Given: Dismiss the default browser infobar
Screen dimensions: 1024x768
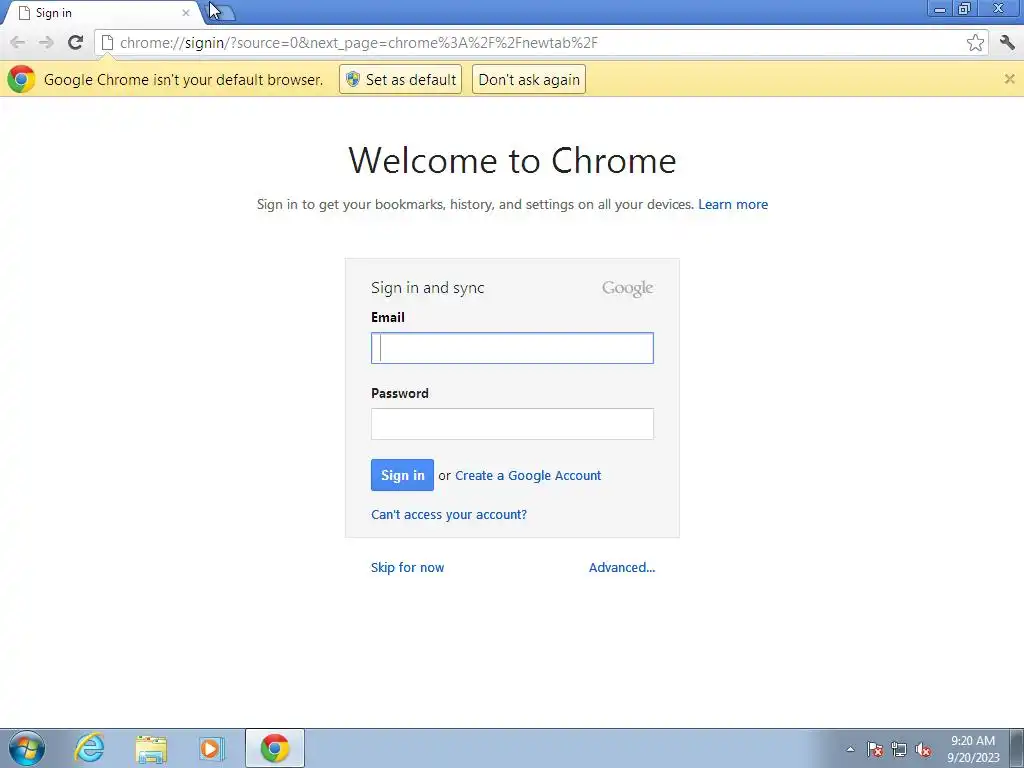Looking at the screenshot, I should (1009, 79).
